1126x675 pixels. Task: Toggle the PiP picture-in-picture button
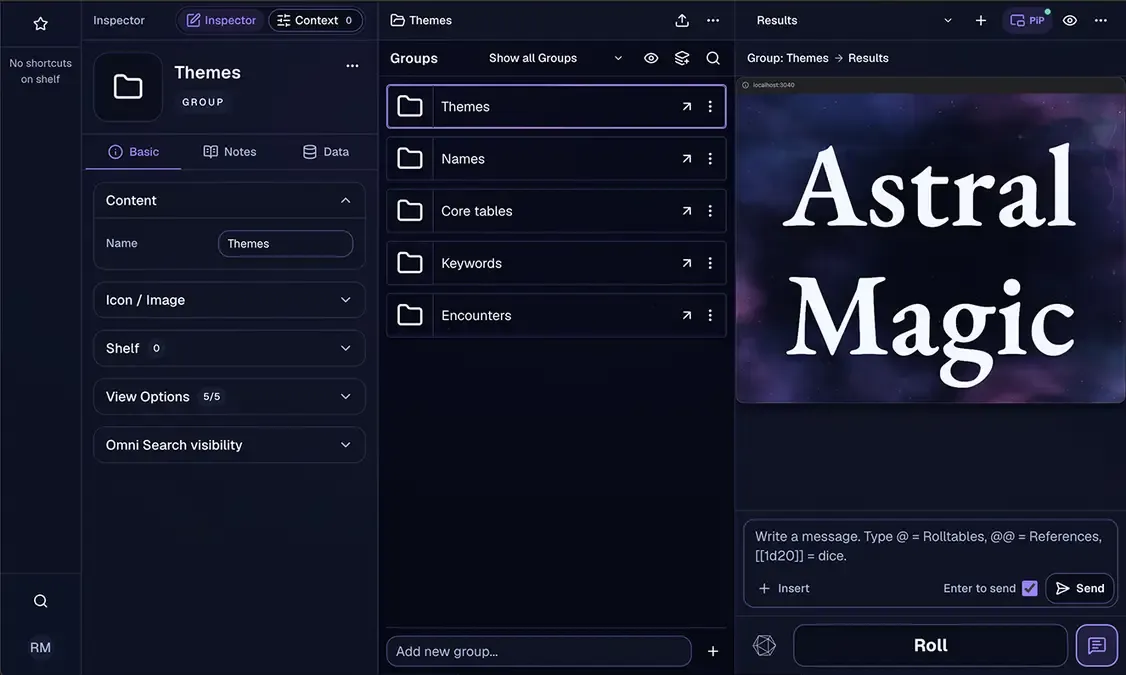click(1028, 20)
